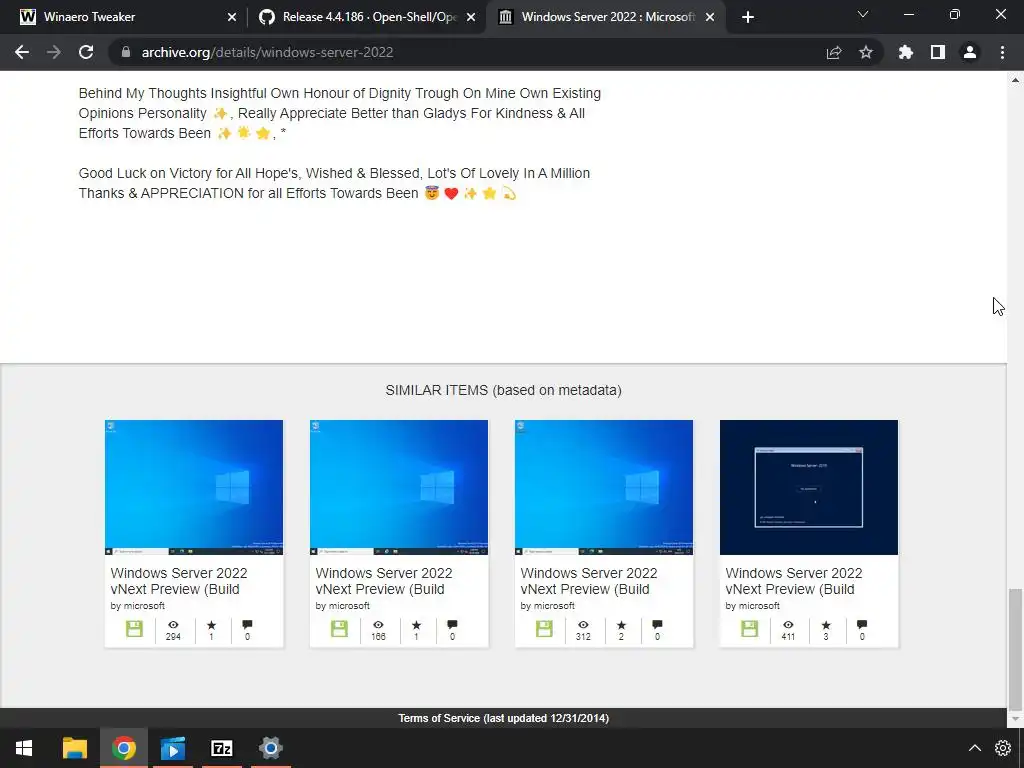
Task: View site info via lock icon
Action: [x=126, y=52]
